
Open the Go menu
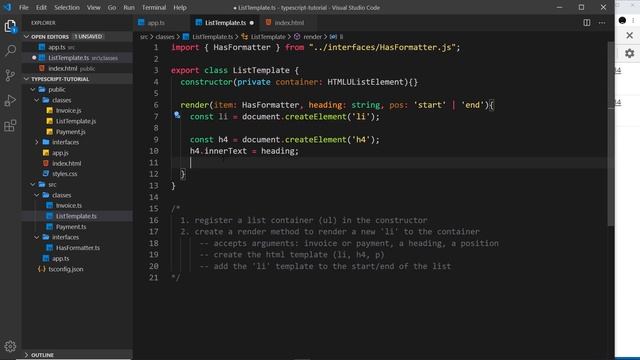112,7
